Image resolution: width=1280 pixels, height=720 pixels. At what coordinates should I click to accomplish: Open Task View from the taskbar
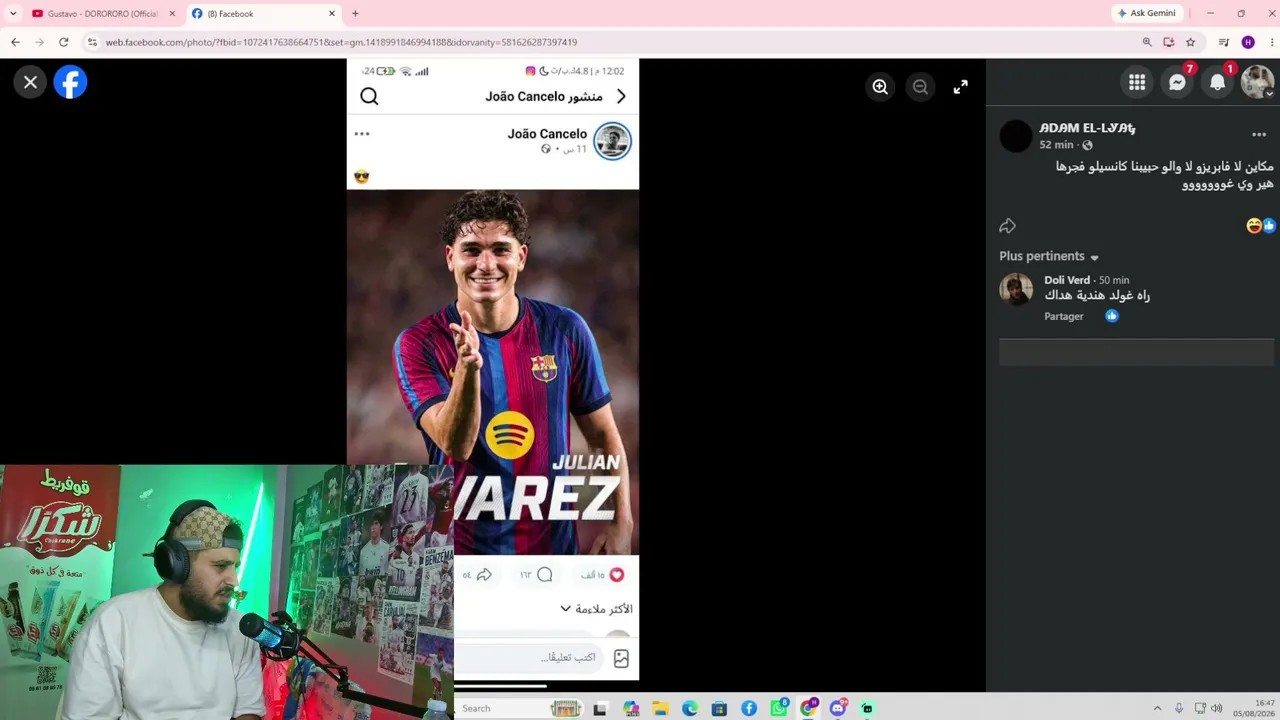point(600,709)
